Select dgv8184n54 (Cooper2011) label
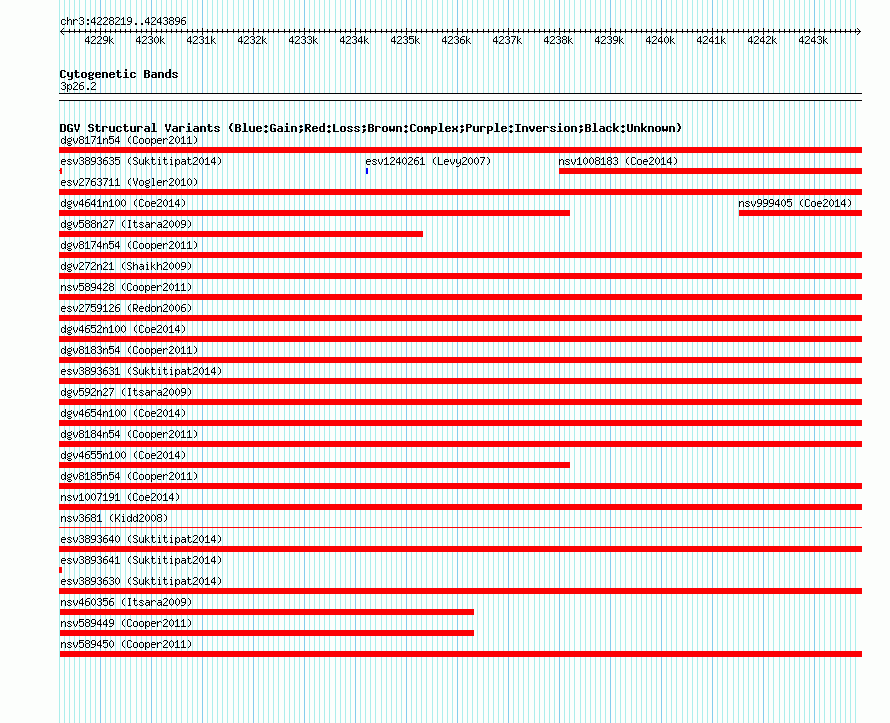This screenshot has height=723, width=890. (x=129, y=434)
